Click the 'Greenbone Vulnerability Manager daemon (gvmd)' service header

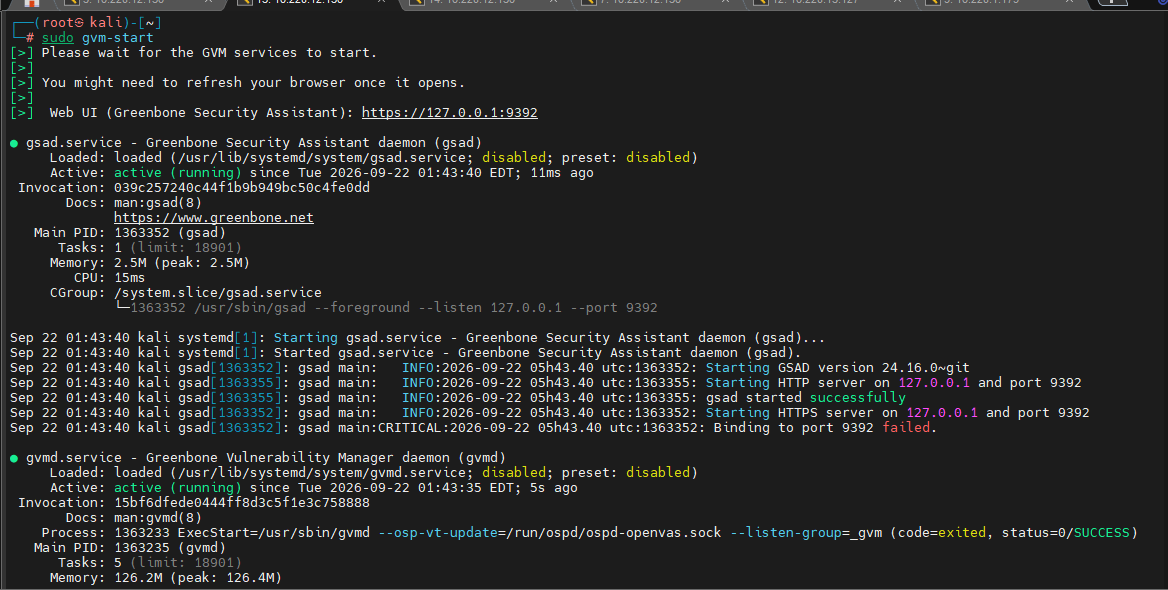tap(326, 457)
